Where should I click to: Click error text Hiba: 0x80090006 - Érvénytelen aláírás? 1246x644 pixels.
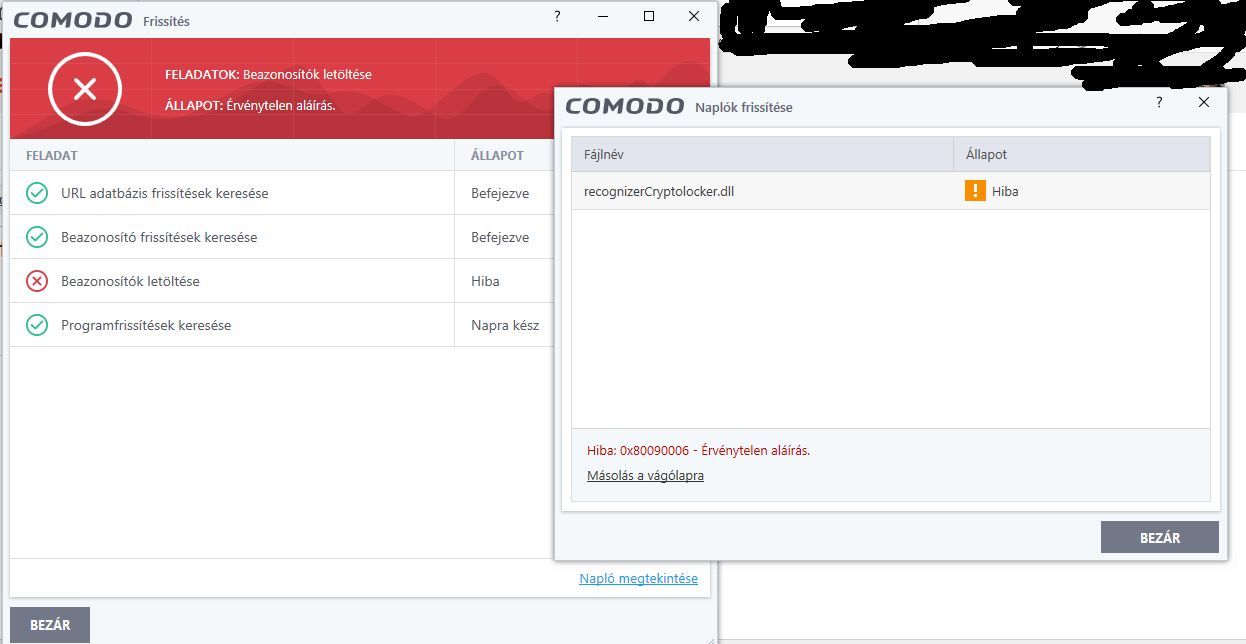tap(698, 450)
